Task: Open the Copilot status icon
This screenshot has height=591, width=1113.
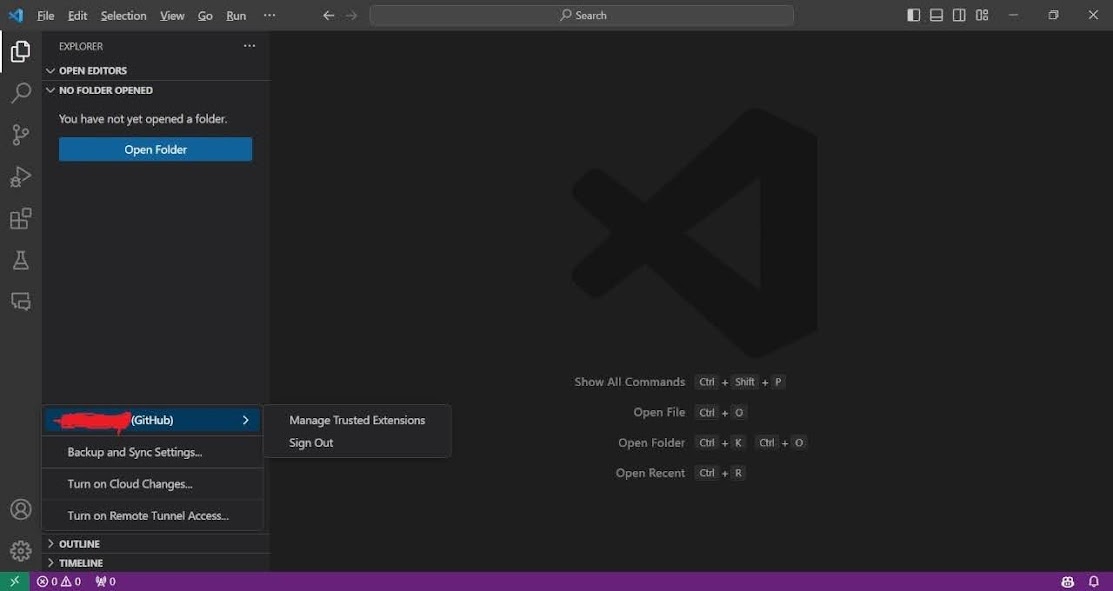Action: point(1068,582)
